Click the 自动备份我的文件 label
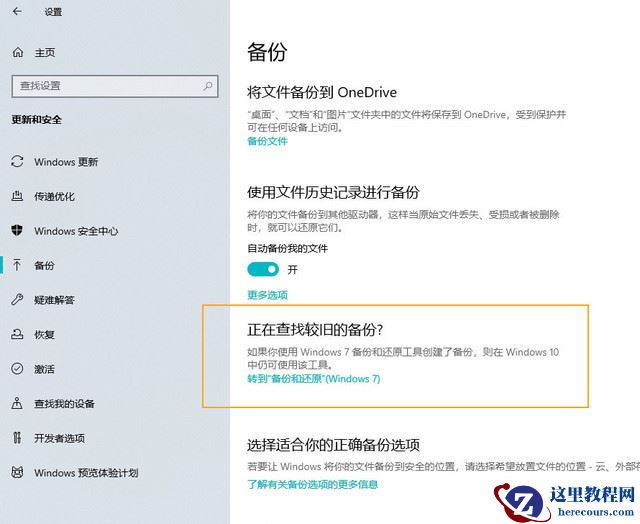This screenshot has width=640, height=524. coord(288,248)
